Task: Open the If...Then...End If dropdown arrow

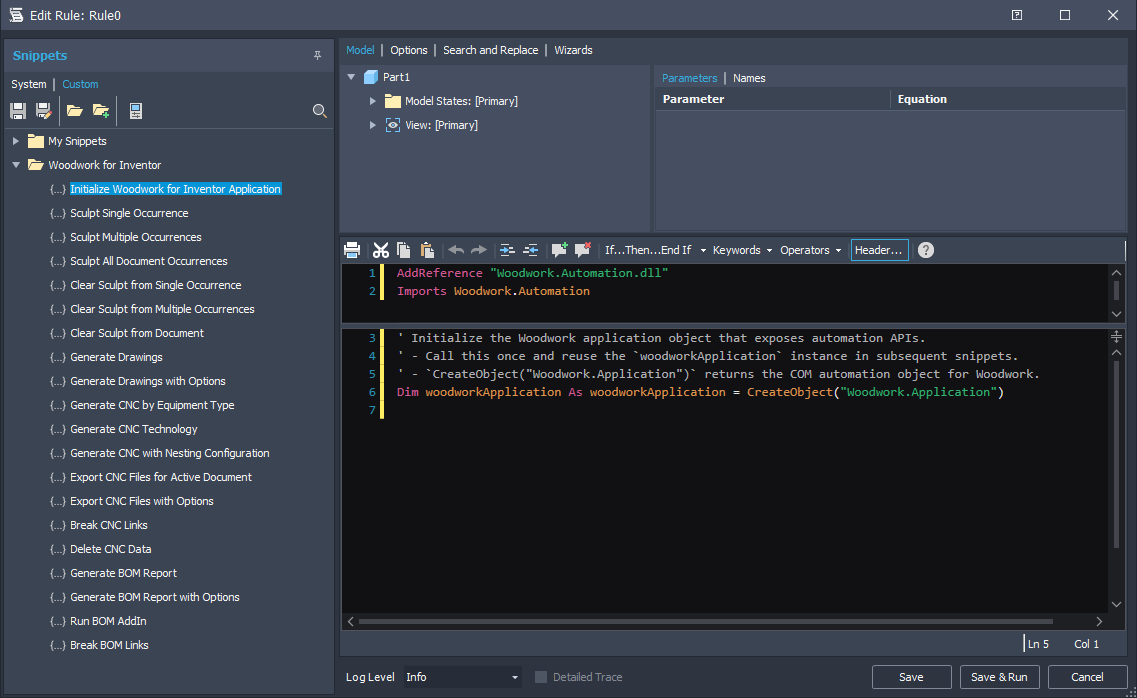Action: tap(703, 251)
